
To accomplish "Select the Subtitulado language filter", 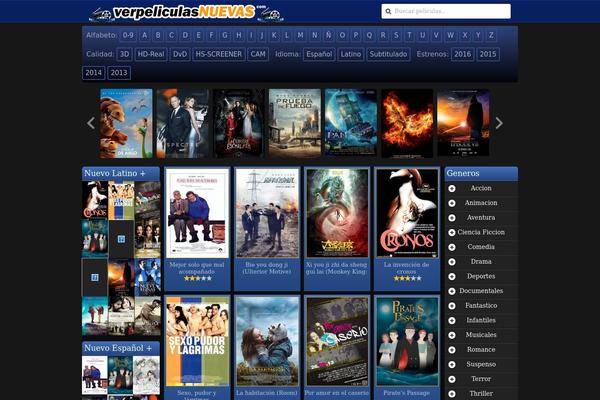I will point(388,54).
